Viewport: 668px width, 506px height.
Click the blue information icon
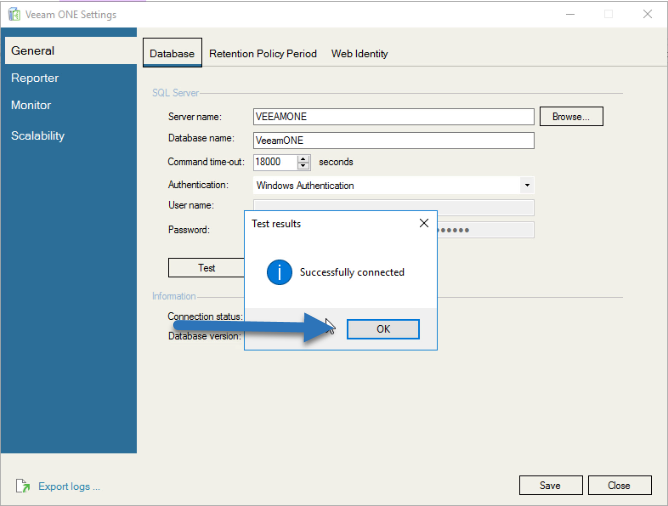[x=279, y=272]
